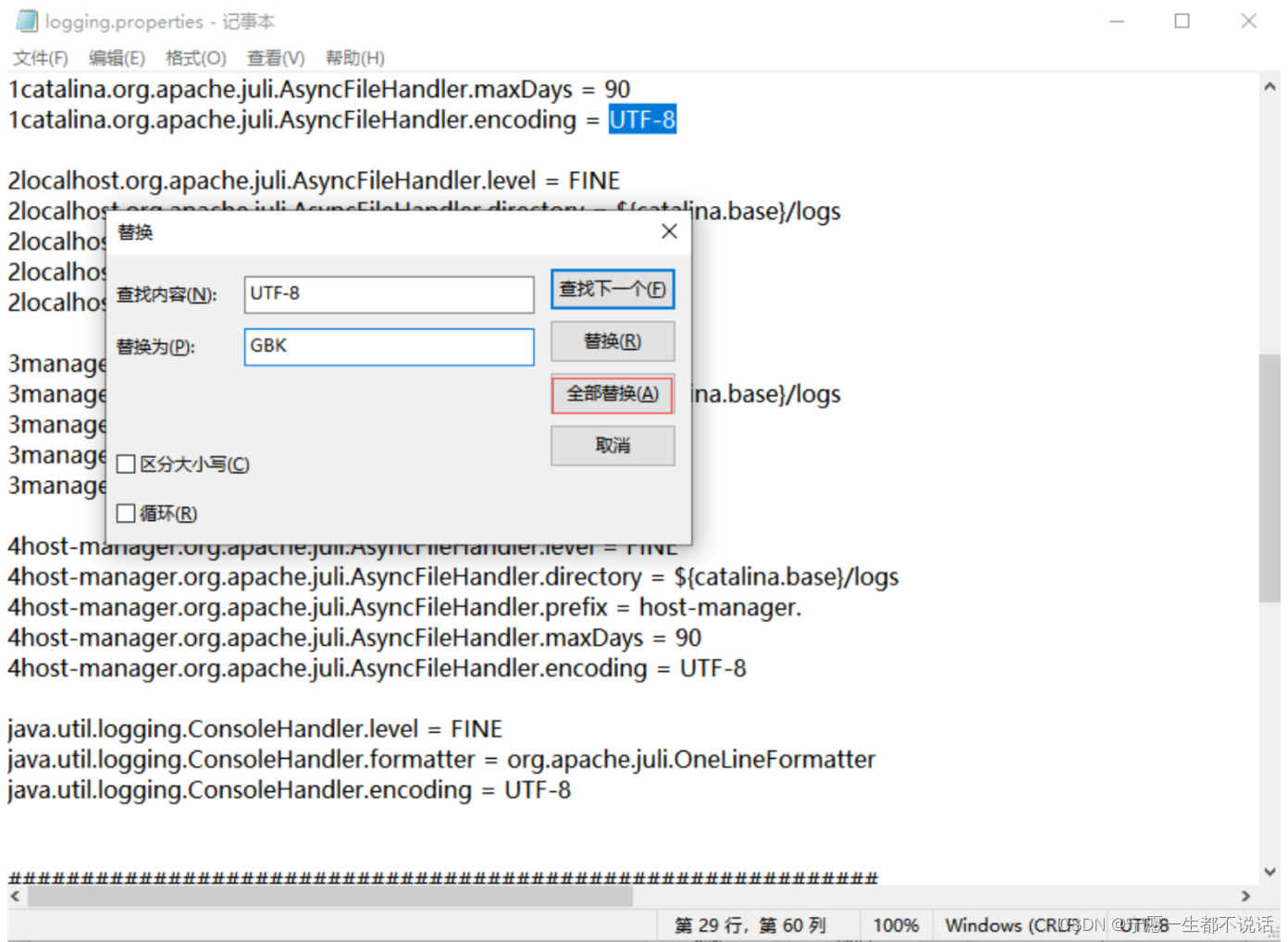Click the 'Windows (CRLF)' status bar entry
1288x942 pixels.
(x=1011, y=925)
